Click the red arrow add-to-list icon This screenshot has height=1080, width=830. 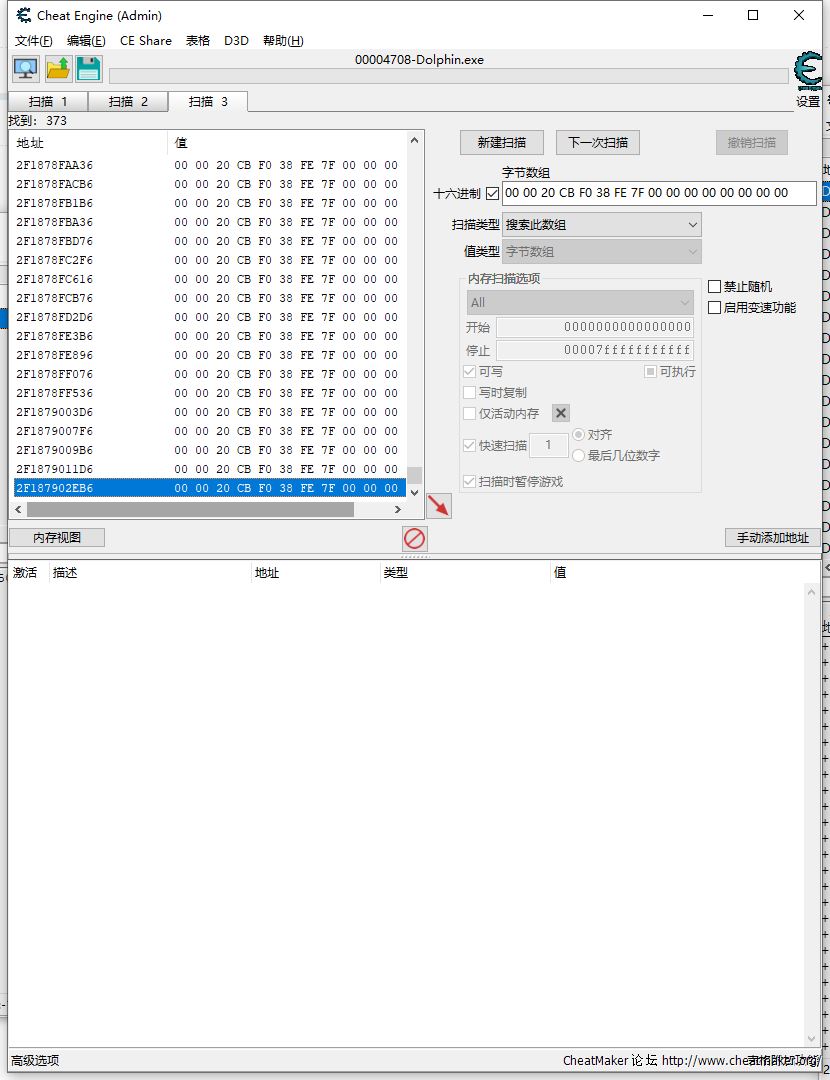[x=438, y=505]
